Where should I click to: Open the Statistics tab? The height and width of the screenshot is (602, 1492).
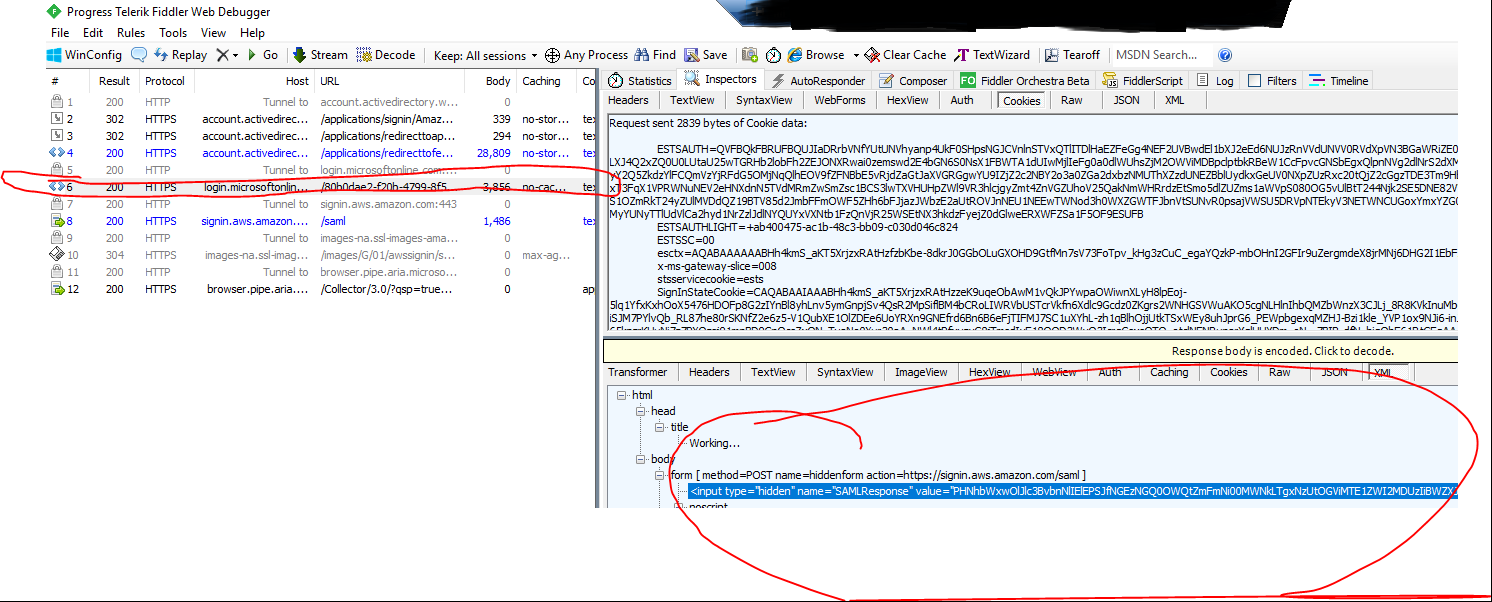[640, 81]
